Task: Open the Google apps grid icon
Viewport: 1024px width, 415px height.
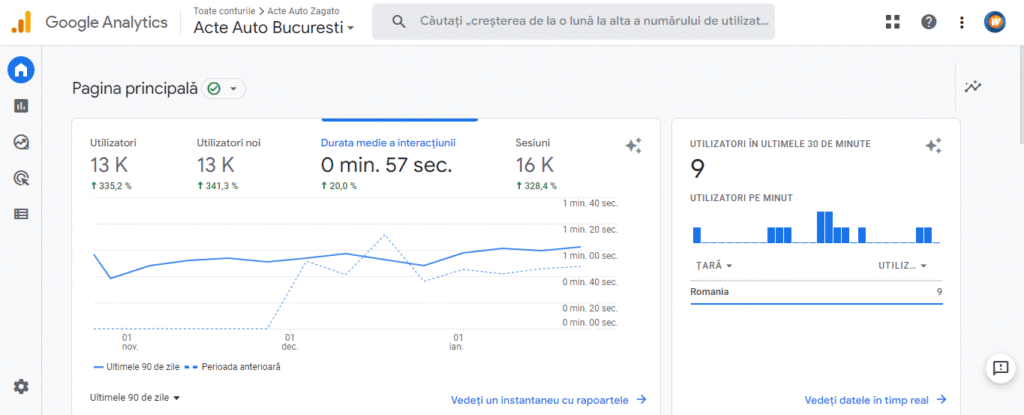Action: 892,22
